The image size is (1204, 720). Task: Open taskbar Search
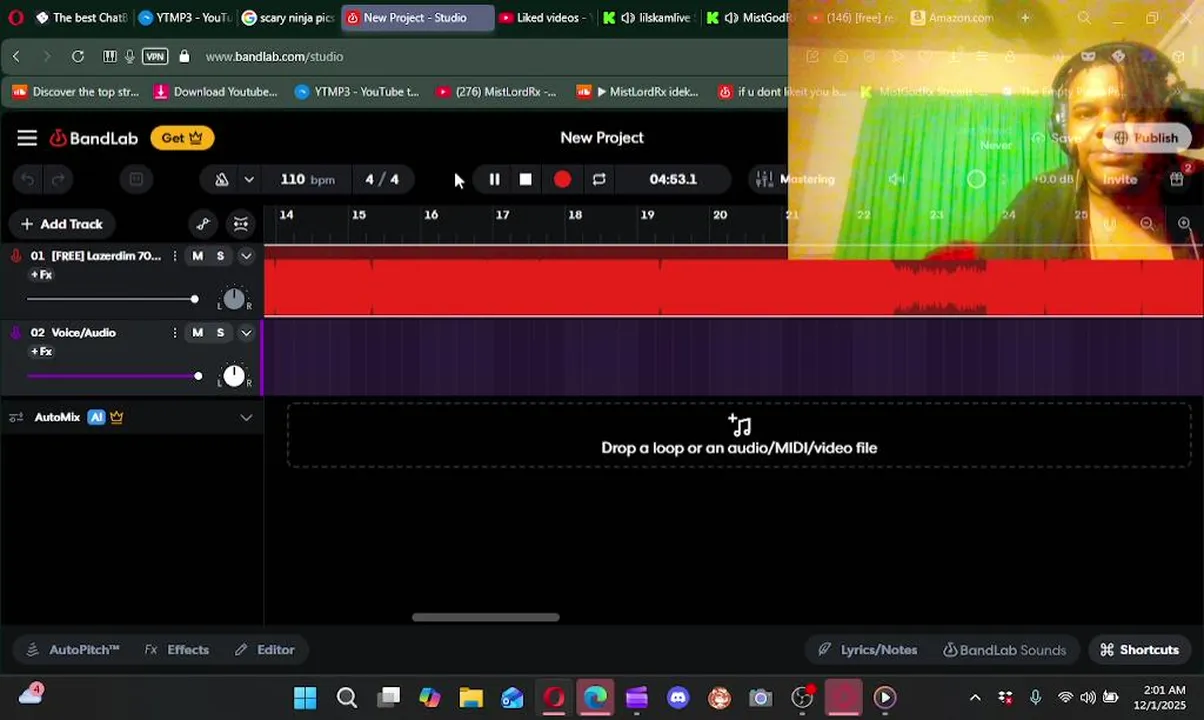click(x=347, y=698)
